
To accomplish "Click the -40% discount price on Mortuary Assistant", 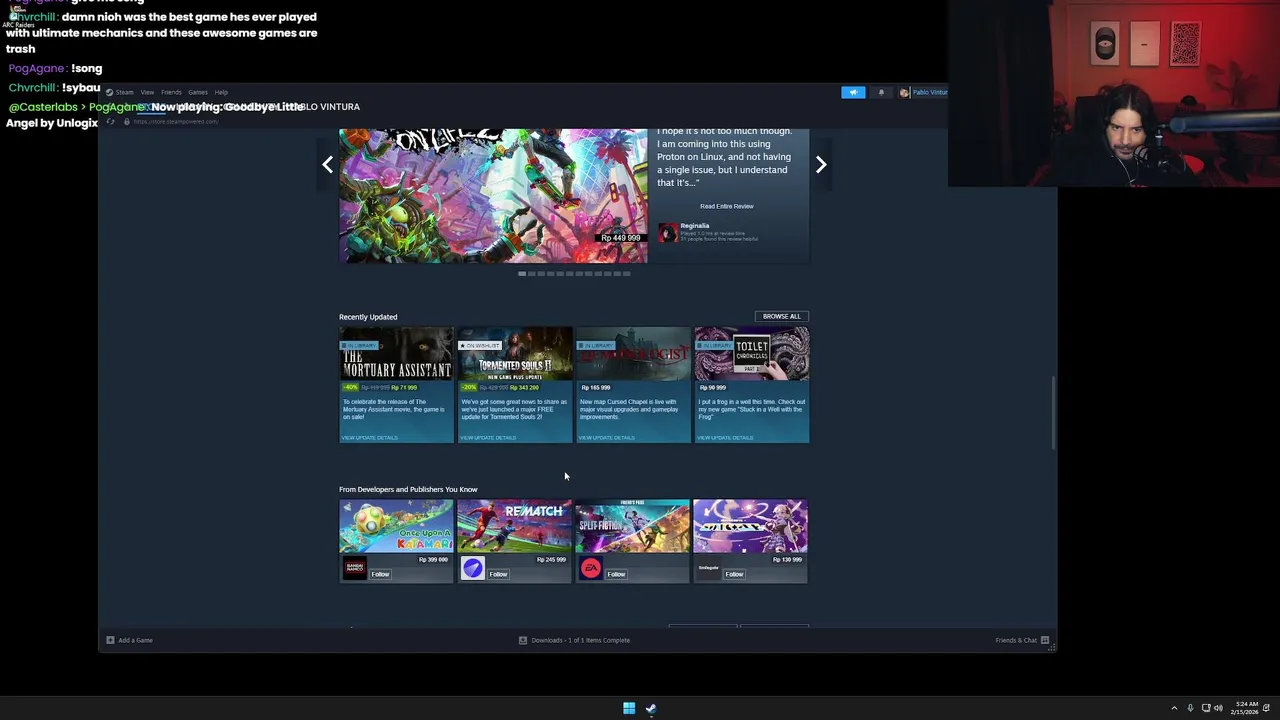I will pos(380,387).
